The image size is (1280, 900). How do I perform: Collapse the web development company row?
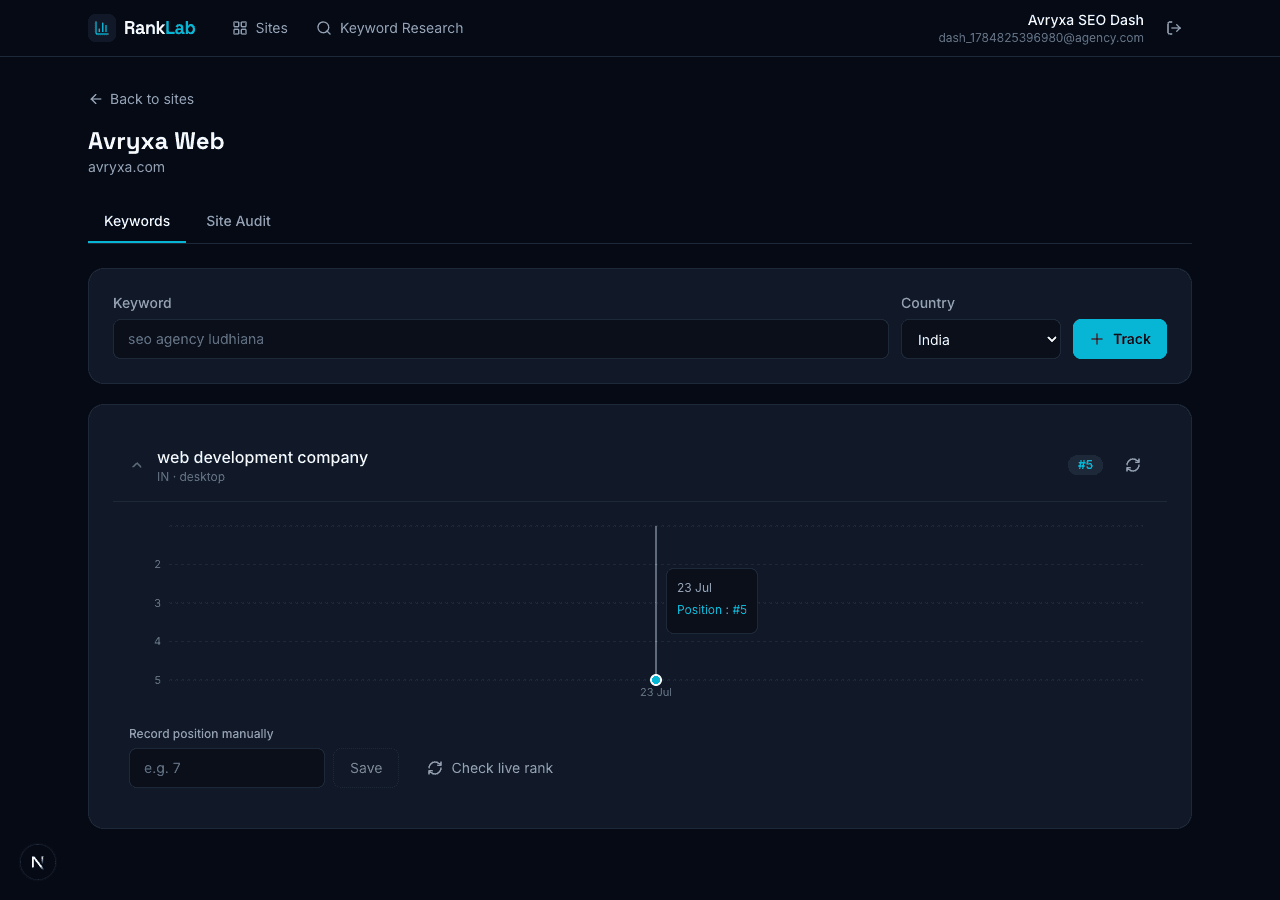[137, 465]
